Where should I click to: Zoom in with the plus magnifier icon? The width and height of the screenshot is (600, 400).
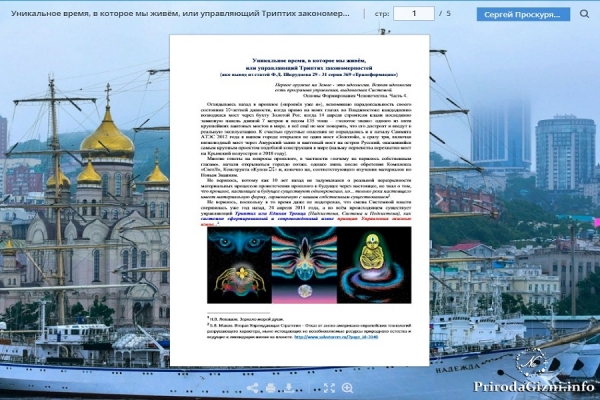tap(347, 388)
